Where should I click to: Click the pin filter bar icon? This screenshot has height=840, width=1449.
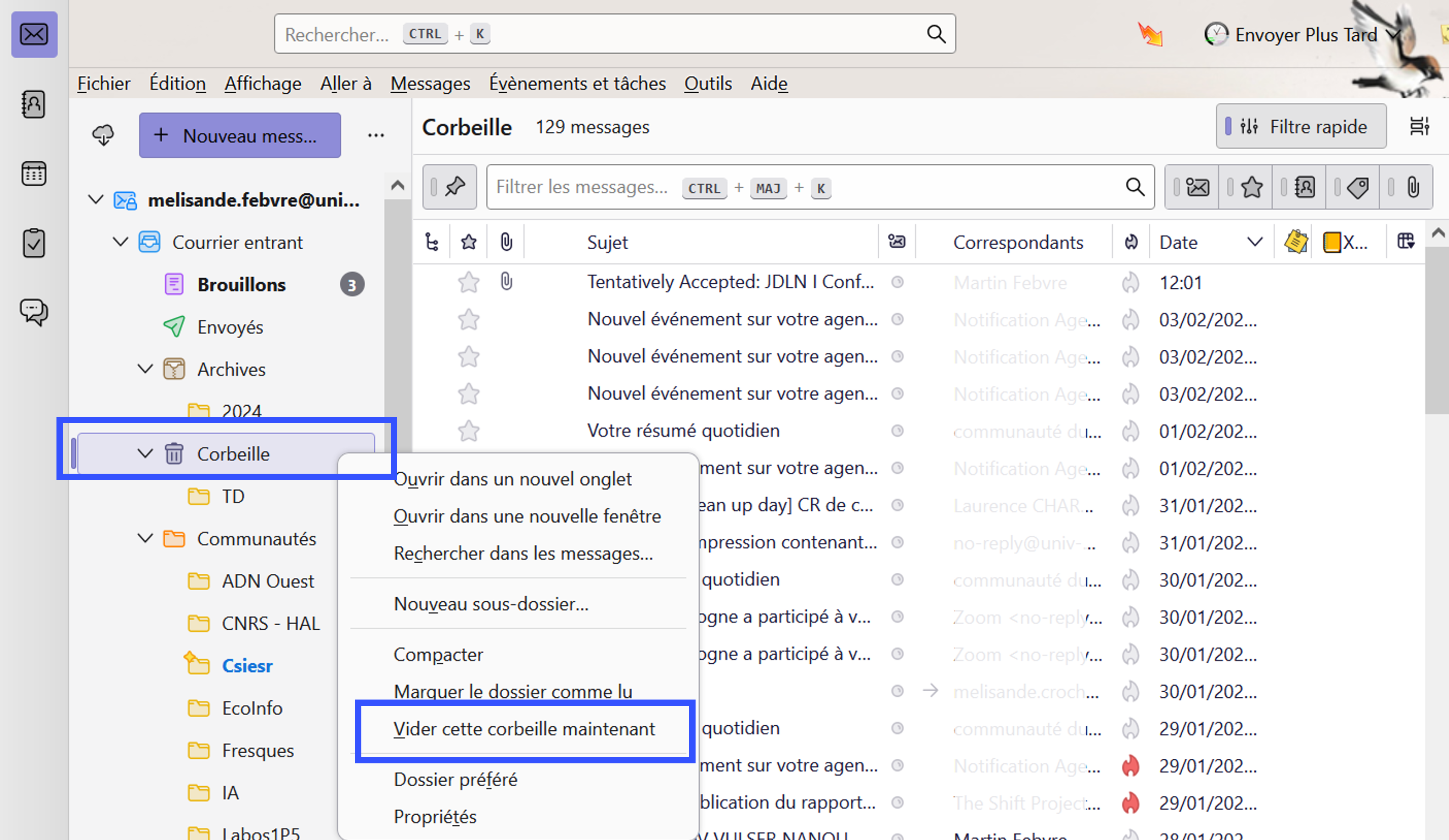(449, 187)
